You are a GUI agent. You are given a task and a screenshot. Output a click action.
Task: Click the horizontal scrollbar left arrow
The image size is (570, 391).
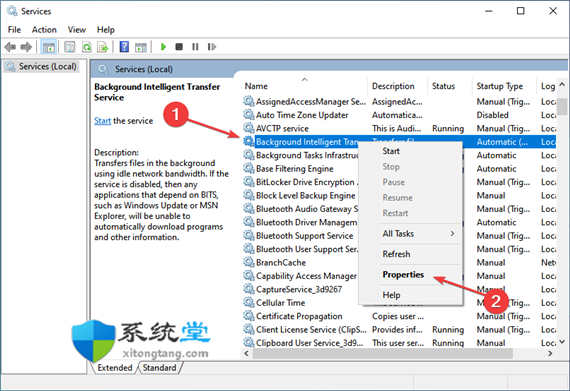pos(247,353)
